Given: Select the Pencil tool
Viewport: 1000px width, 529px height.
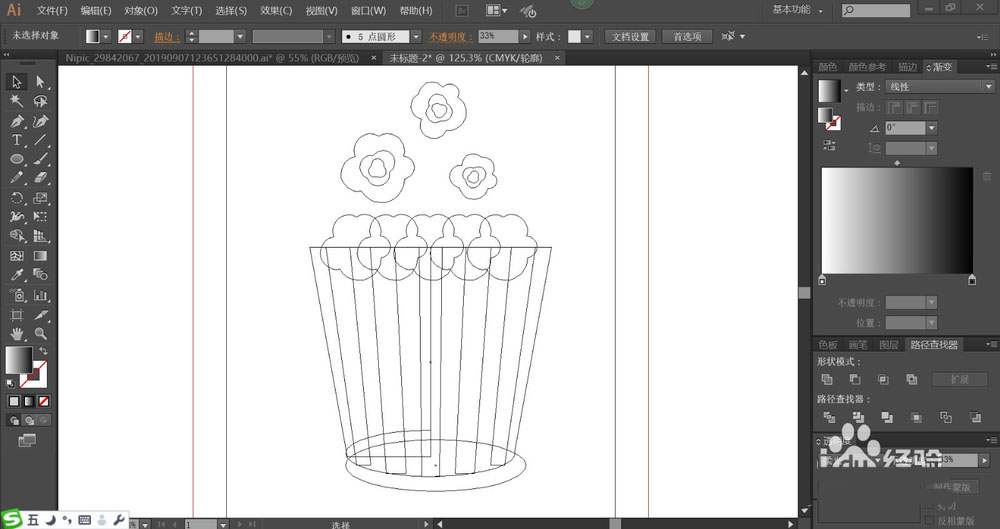Looking at the screenshot, I should coord(17,178).
